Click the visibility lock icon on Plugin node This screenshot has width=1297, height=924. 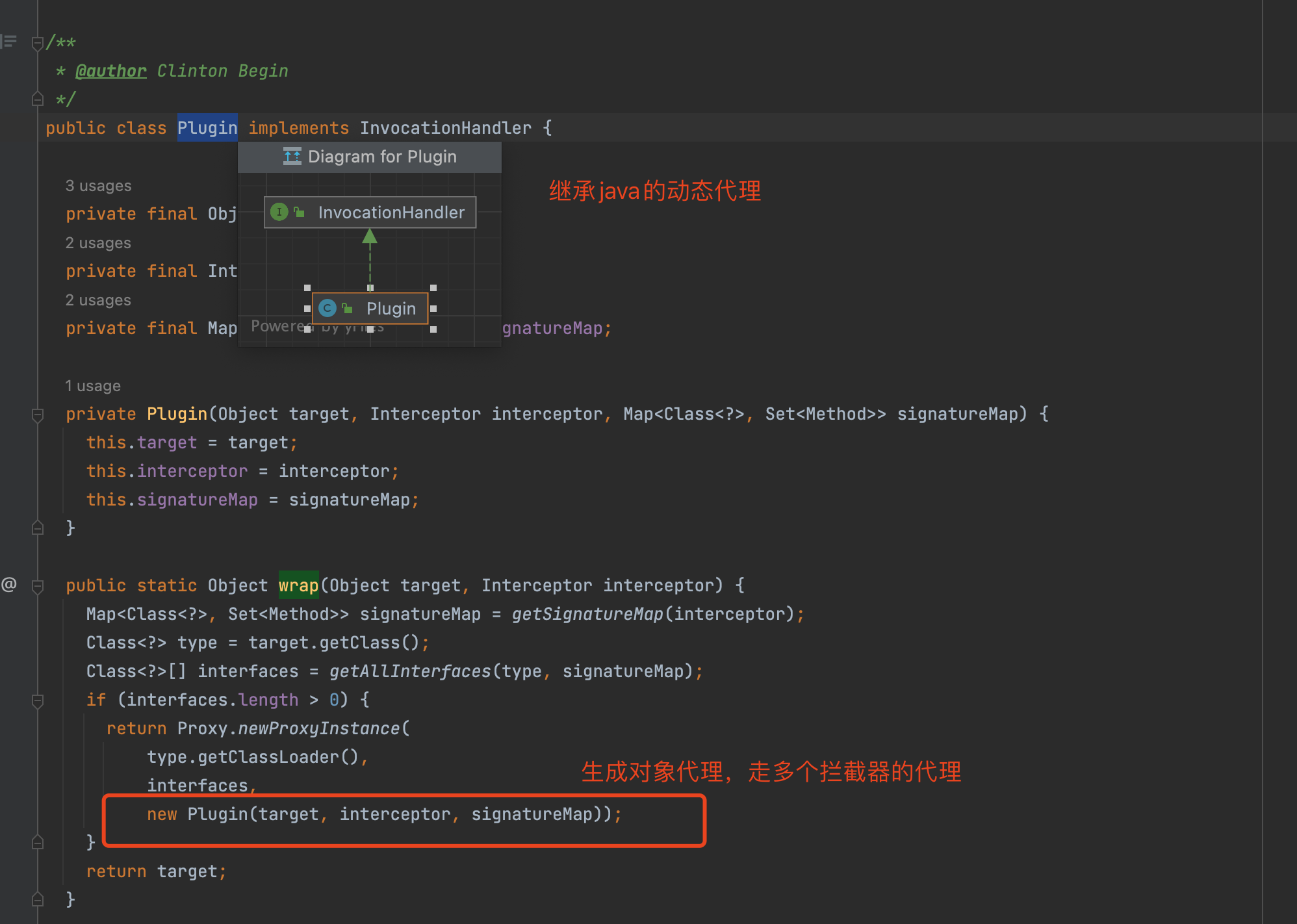[x=348, y=308]
